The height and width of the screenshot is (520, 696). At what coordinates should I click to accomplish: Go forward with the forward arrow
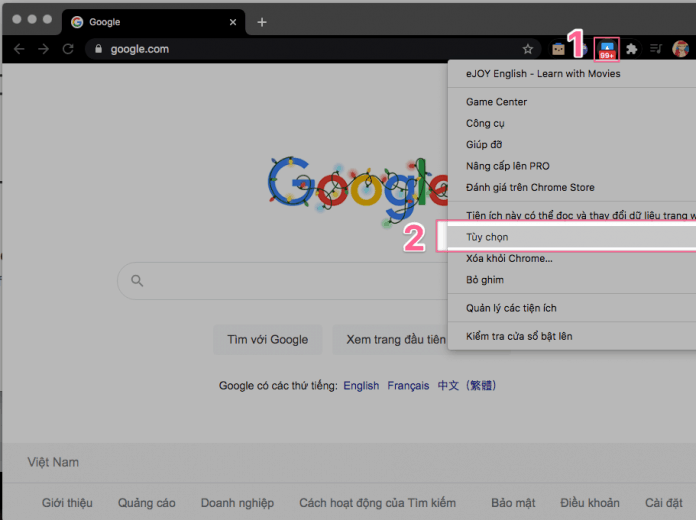click(44, 49)
